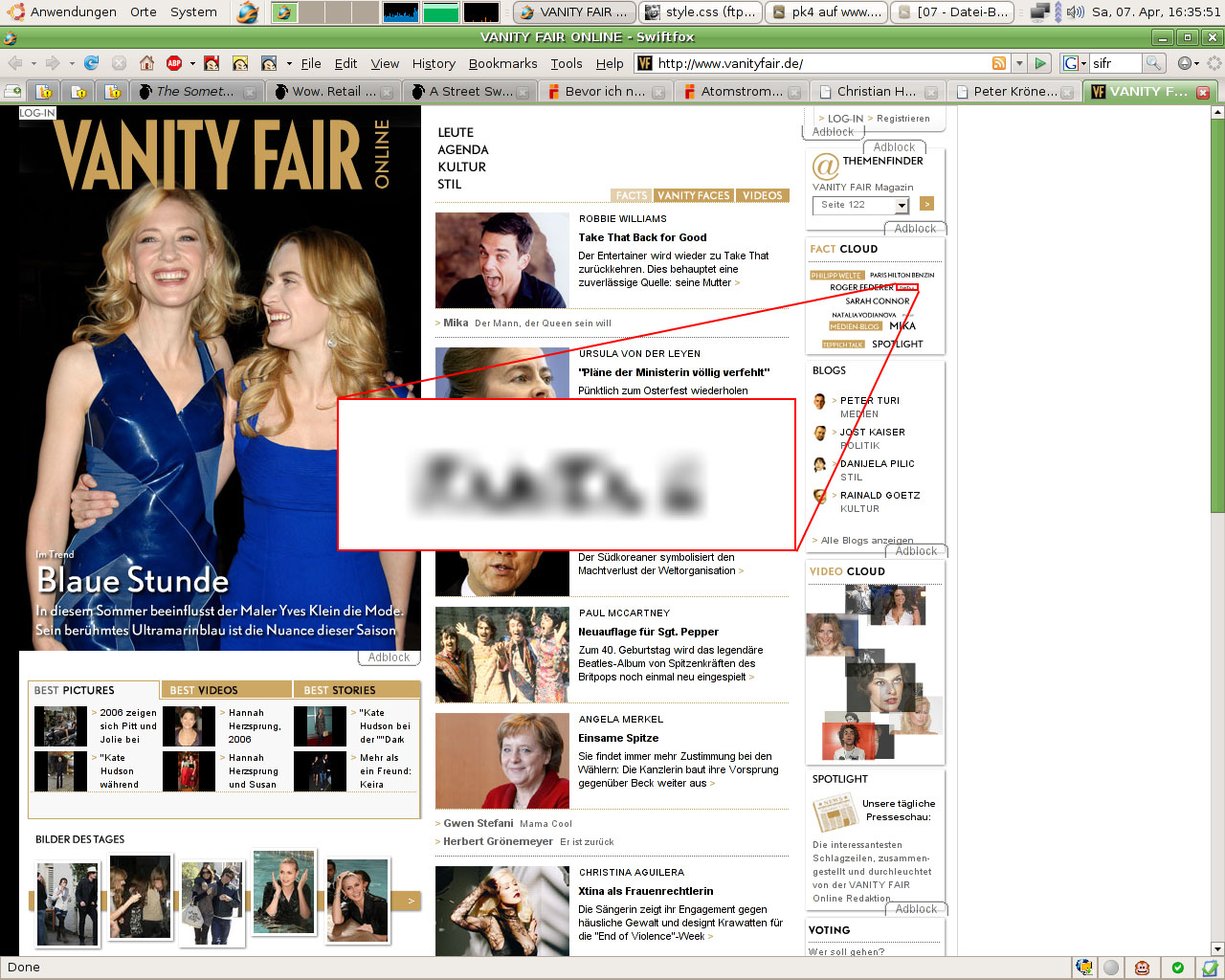Viewport: 1225px width, 980px height.
Task: Click the gear icon at toolbar right
Action: [x=1185, y=63]
